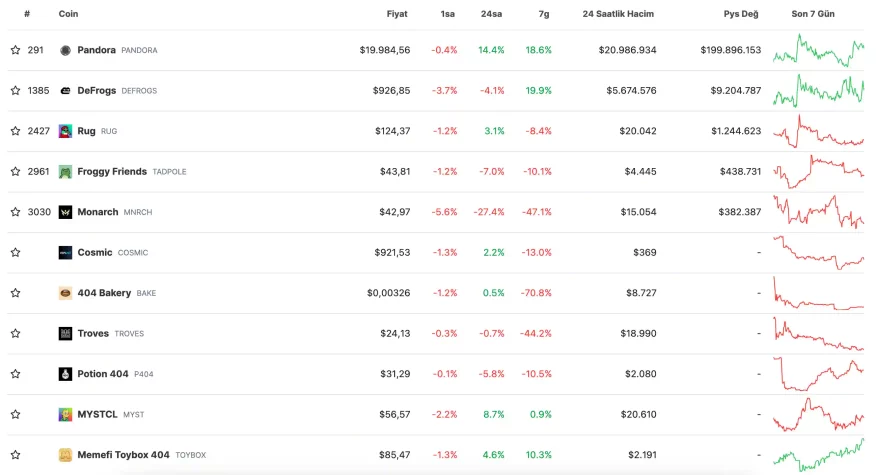Screen dimensions: 876x475
Task: Click the Froggy Friends coin icon
Action: pos(65,172)
